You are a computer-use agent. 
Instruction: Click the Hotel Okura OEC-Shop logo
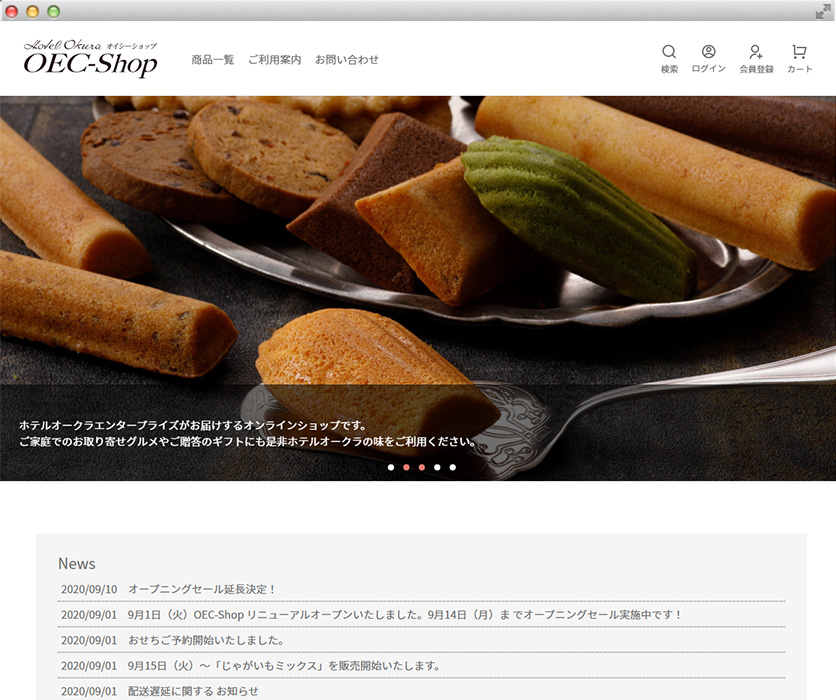[91, 58]
